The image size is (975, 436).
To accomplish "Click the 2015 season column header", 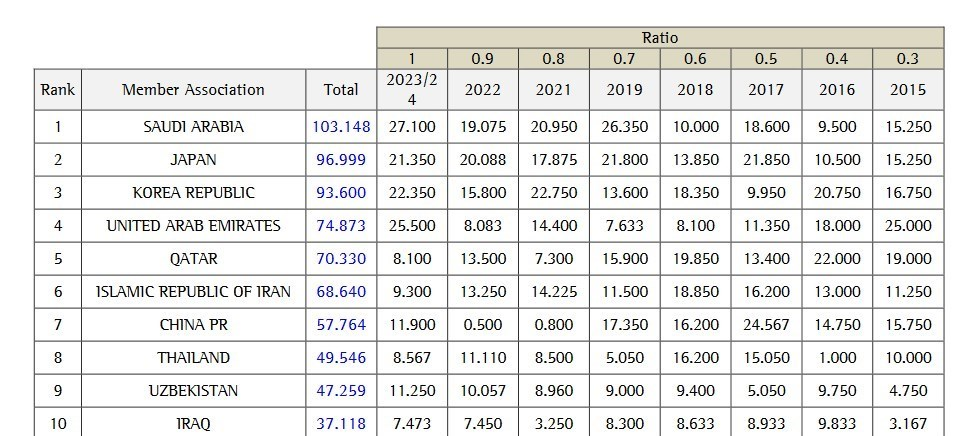I will pos(908,90).
